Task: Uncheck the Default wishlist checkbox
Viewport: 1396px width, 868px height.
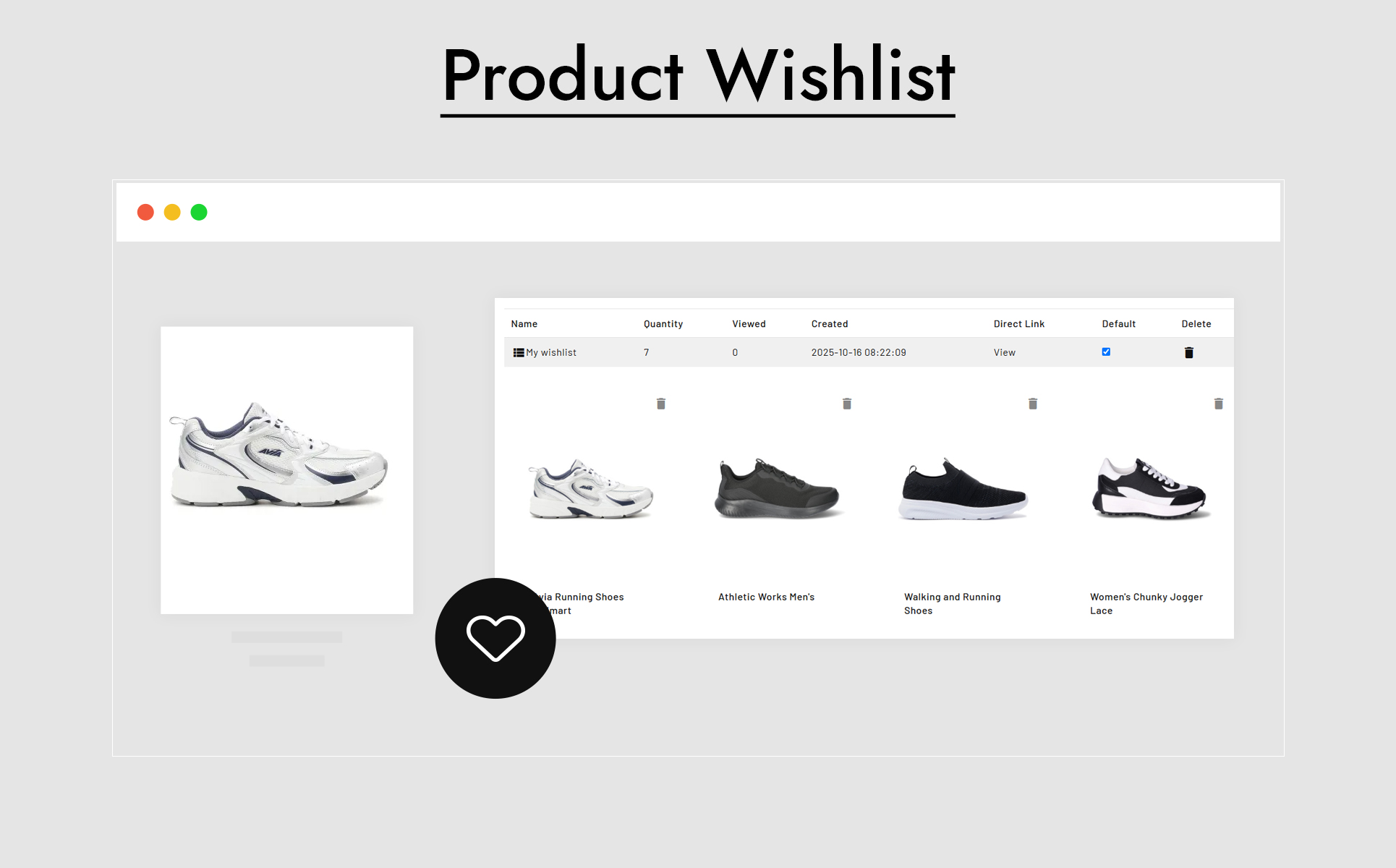Action: tap(1106, 352)
